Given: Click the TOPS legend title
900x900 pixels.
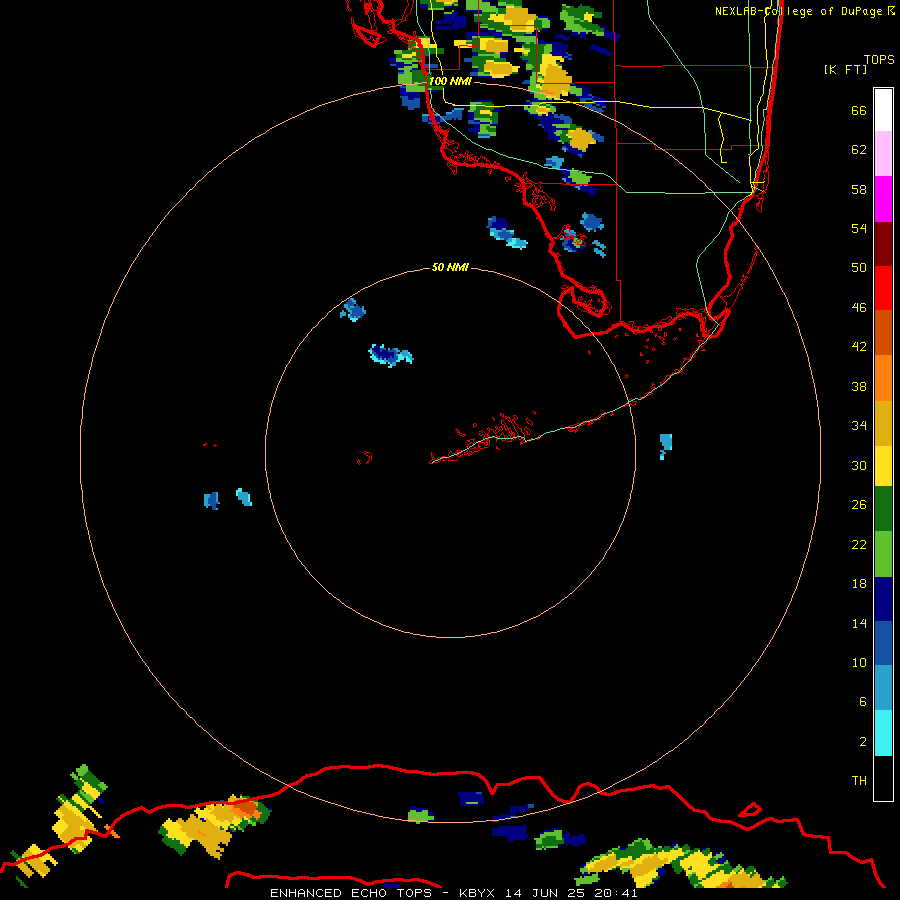Looking at the screenshot, I should (879, 60).
